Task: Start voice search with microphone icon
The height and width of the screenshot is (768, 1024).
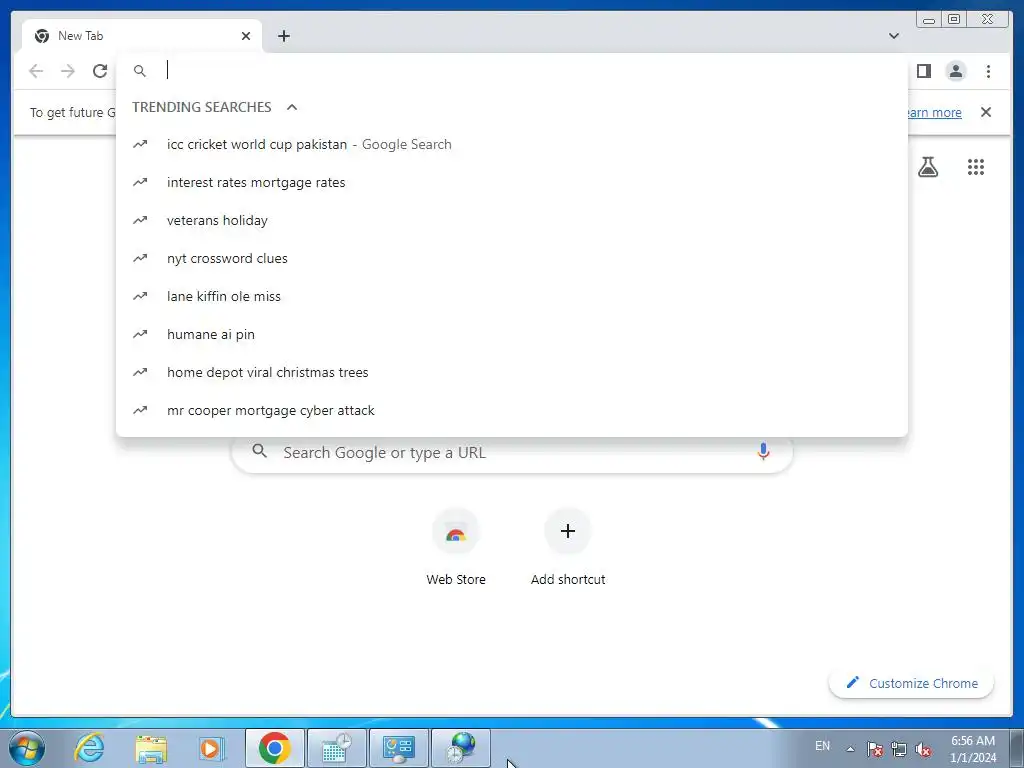Action: pyautogui.click(x=763, y=452)
